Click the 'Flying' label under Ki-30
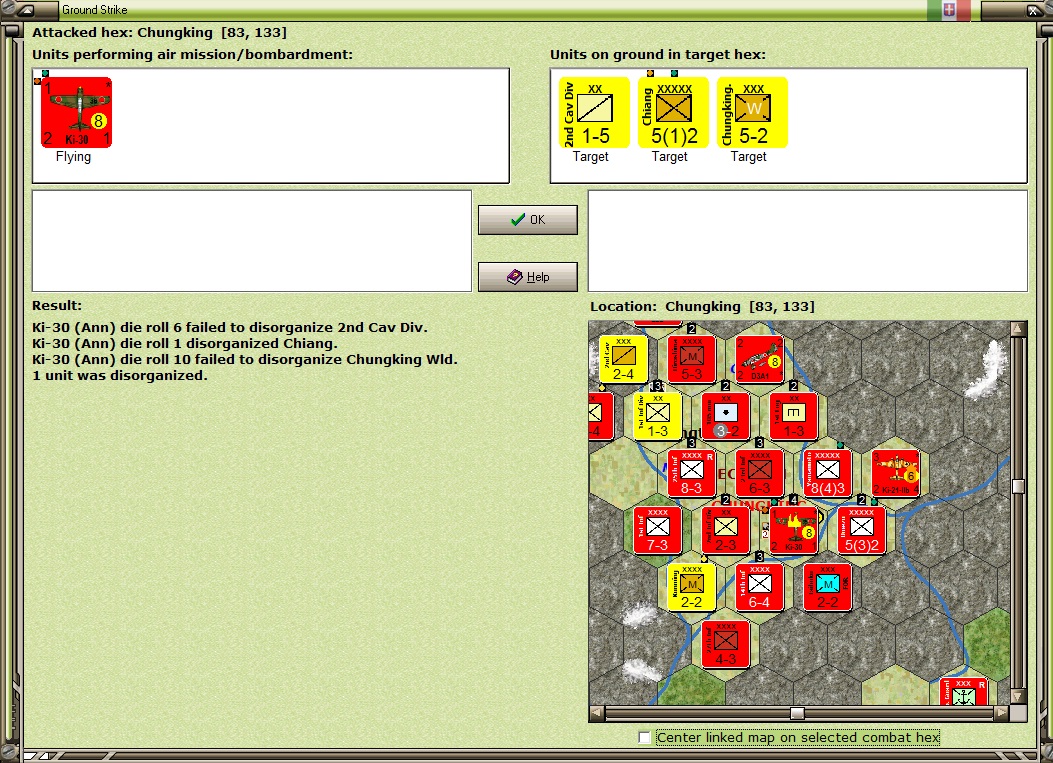This screenshot has height=763, width=1053. point(73,156)
